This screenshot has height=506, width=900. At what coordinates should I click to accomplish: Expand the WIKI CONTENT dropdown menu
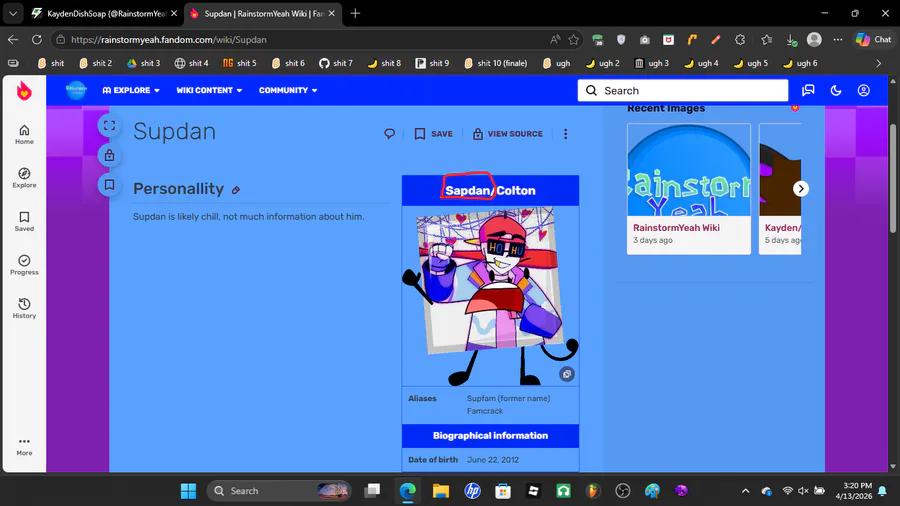pos(209,90)
